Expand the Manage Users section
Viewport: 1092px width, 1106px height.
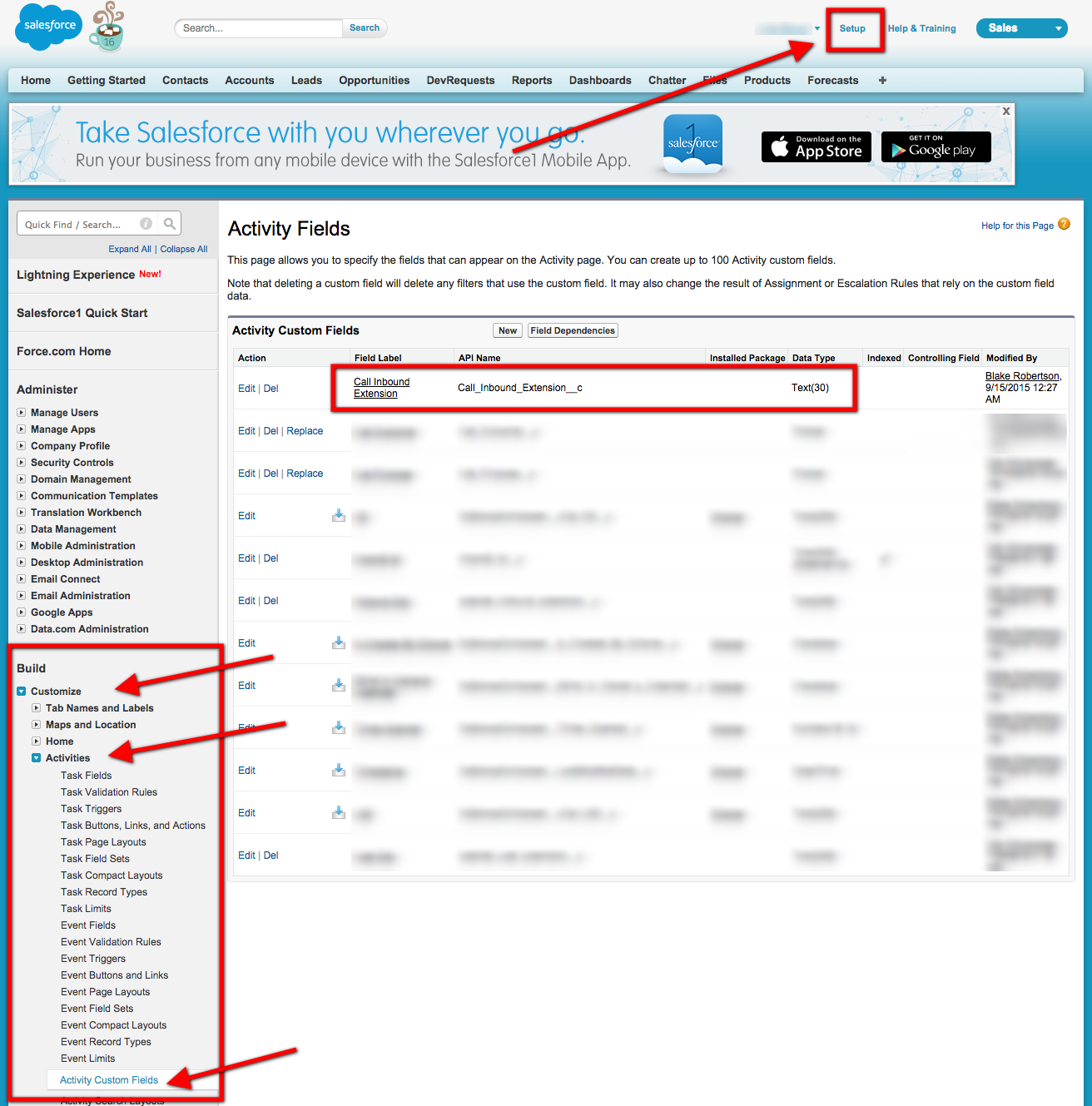point(22,412)
